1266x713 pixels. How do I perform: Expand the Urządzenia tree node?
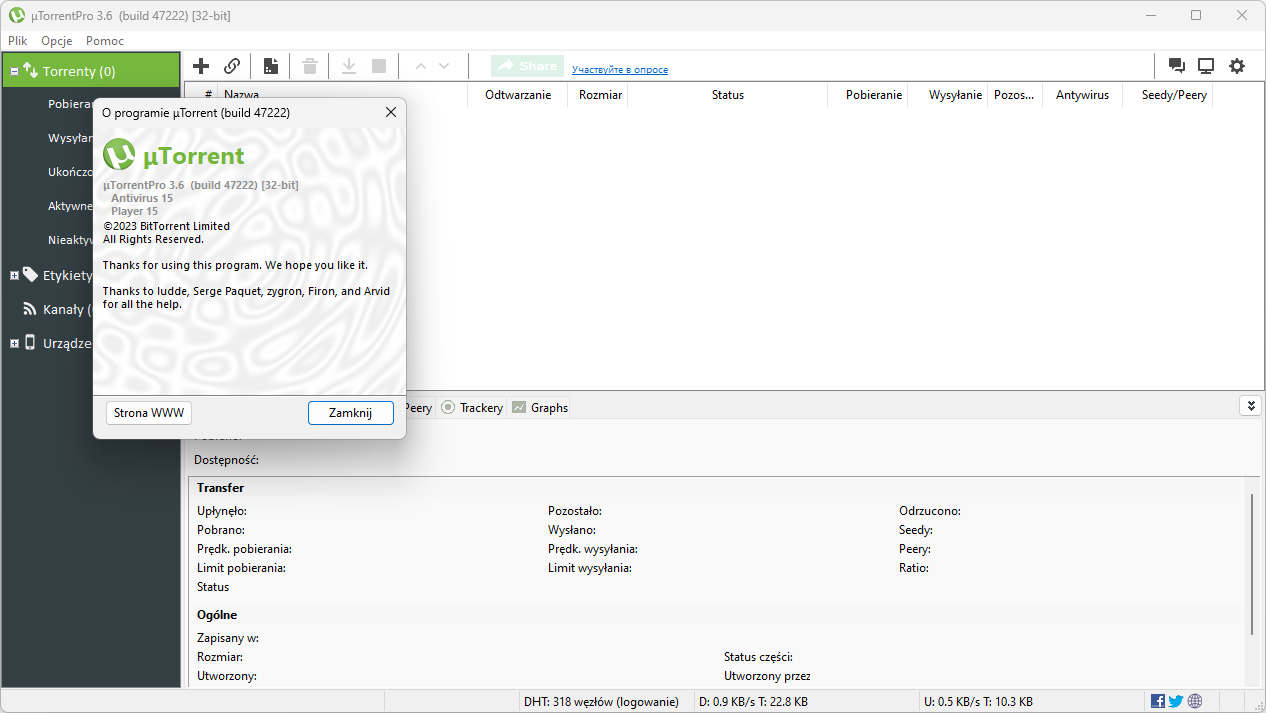(x=14, y=343)
